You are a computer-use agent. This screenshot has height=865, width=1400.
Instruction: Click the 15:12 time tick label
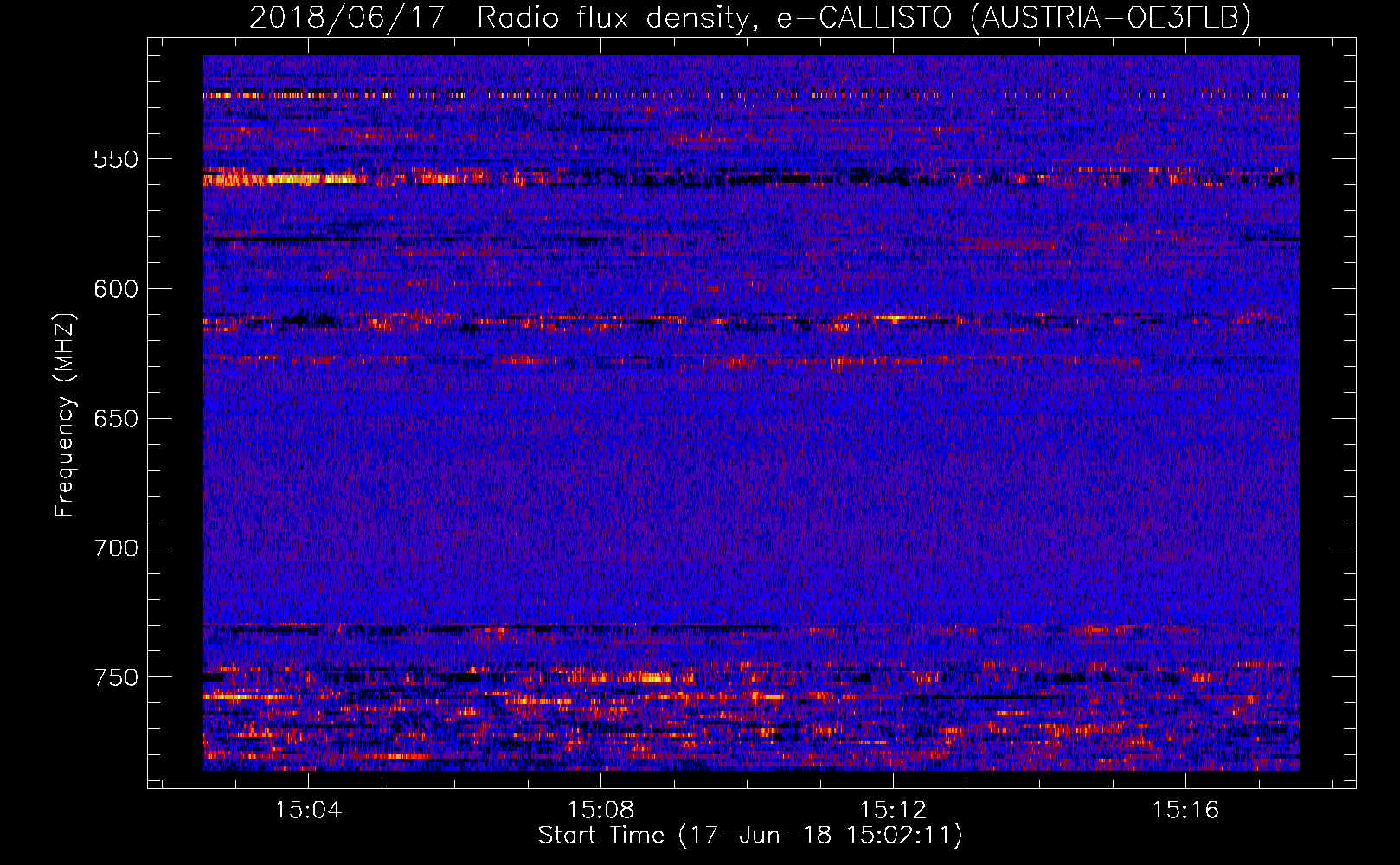[x=893, y=810]
